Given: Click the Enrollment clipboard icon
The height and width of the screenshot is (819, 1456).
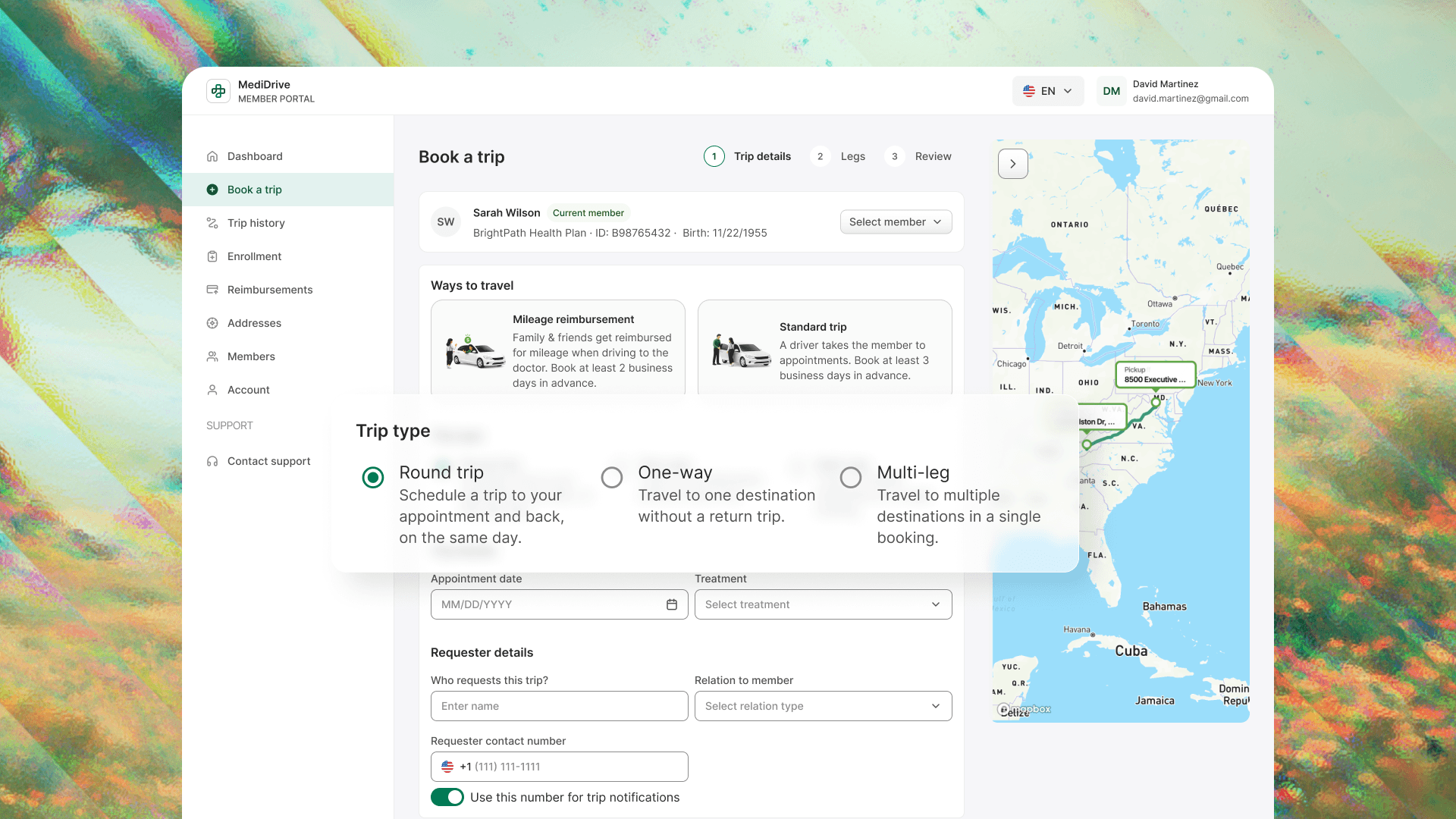Looking at the screenshot, I should (x=212, y=256).
